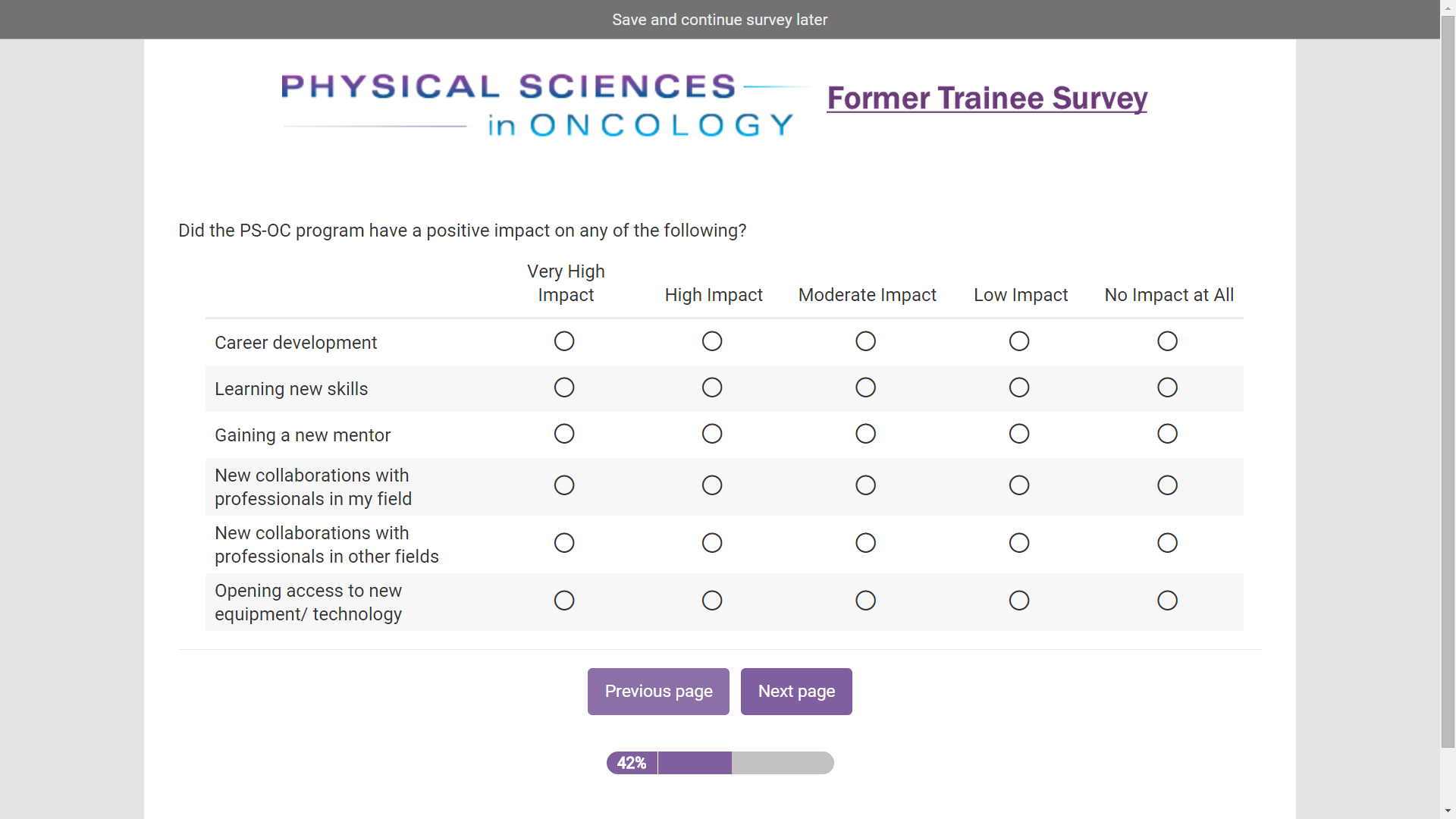Mark Moderate Impact for Gaining a new mentor
The image size is (1456, 819).
point(865,434)
